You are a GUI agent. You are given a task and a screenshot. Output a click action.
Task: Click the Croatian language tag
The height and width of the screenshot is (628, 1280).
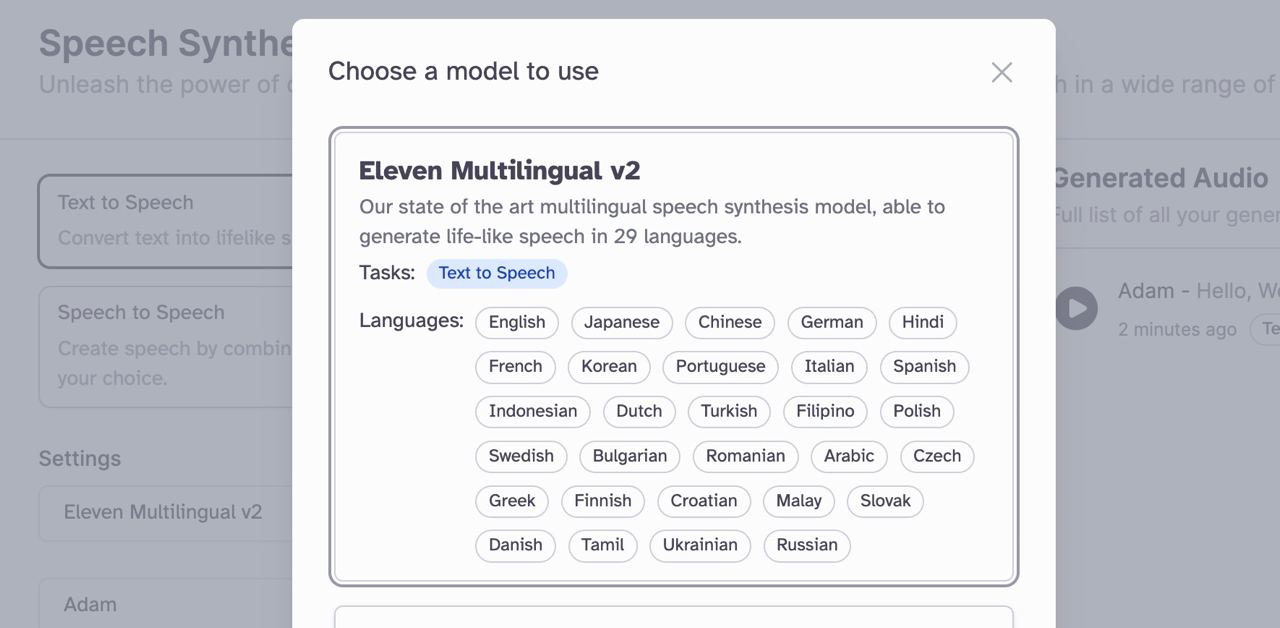pos(704,501)
